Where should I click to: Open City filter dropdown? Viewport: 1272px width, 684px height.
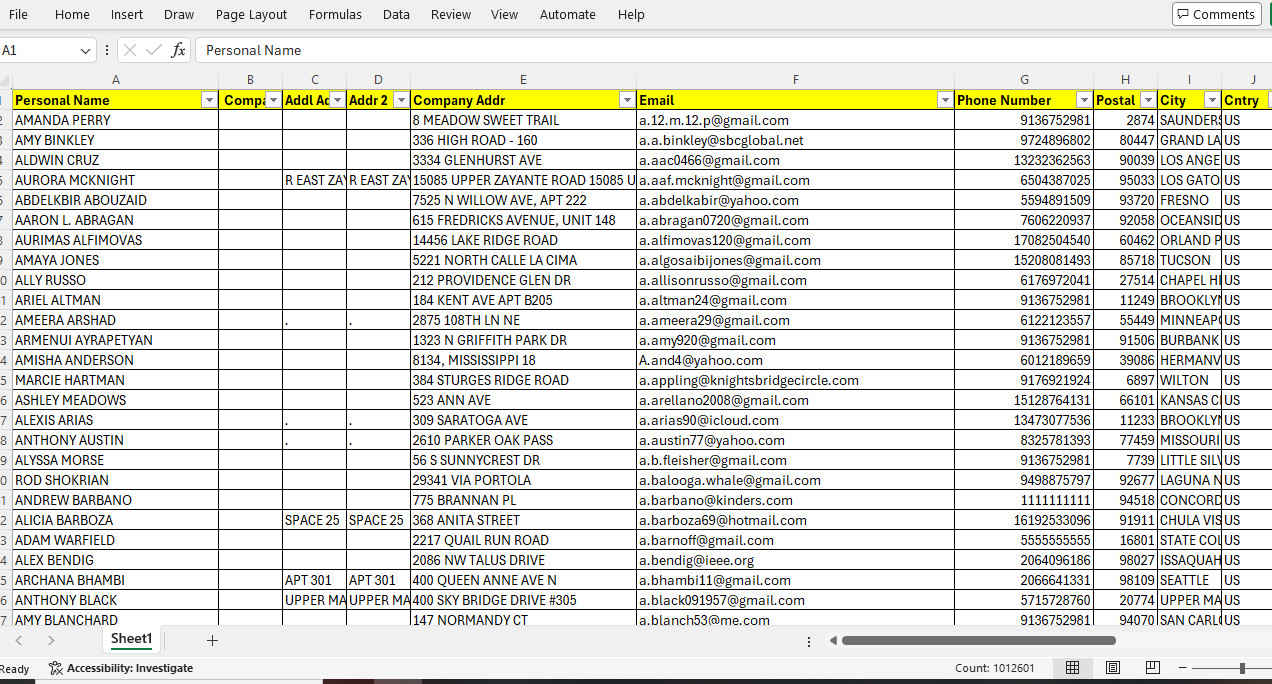coord(1212,100)
